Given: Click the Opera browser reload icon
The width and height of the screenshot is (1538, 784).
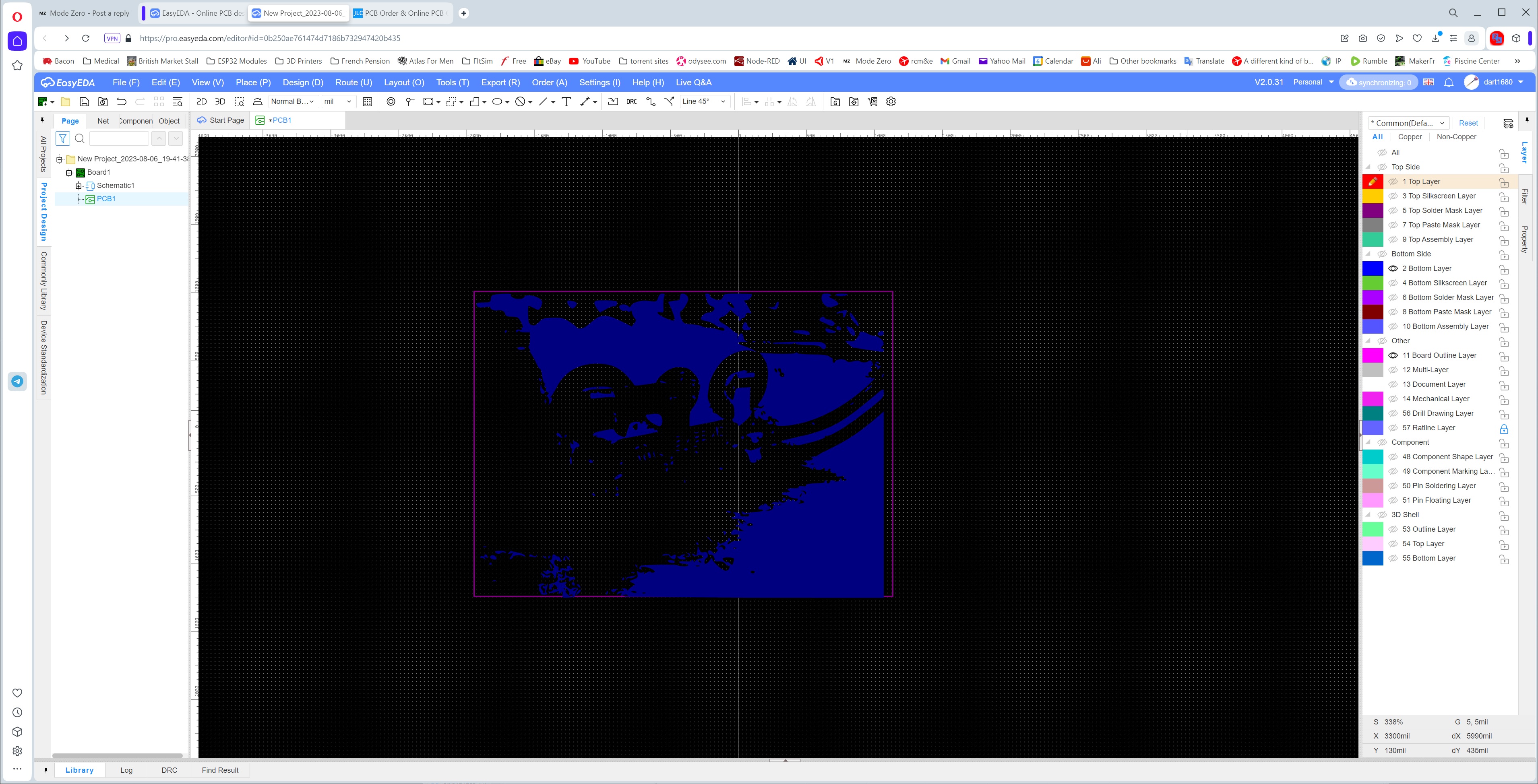Looking at the screenshot, I should (x=85, y=38).
